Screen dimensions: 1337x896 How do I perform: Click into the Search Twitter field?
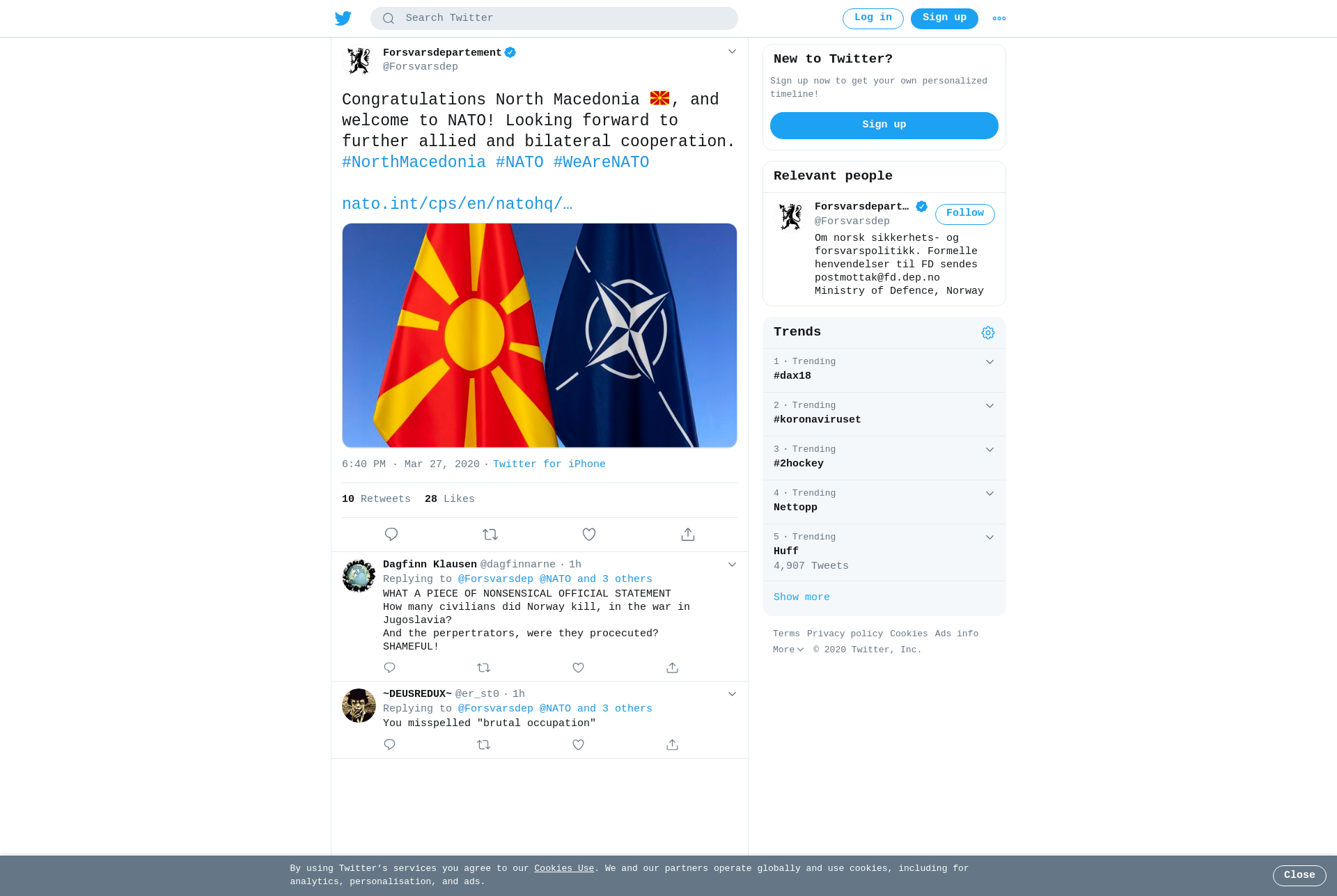(554, 19)
